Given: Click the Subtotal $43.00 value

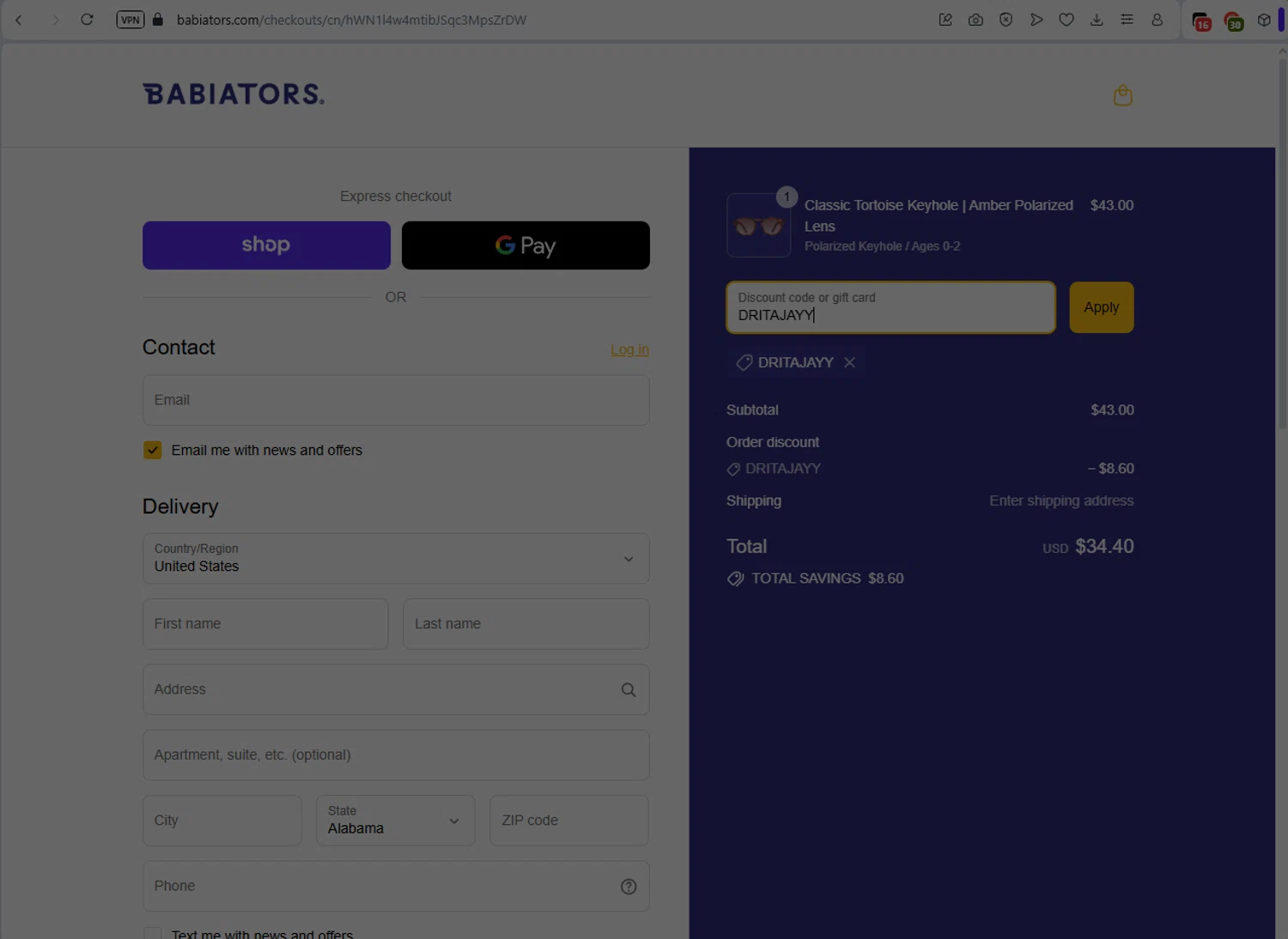Looking at the screenshot, I should tap(1112, 410).
